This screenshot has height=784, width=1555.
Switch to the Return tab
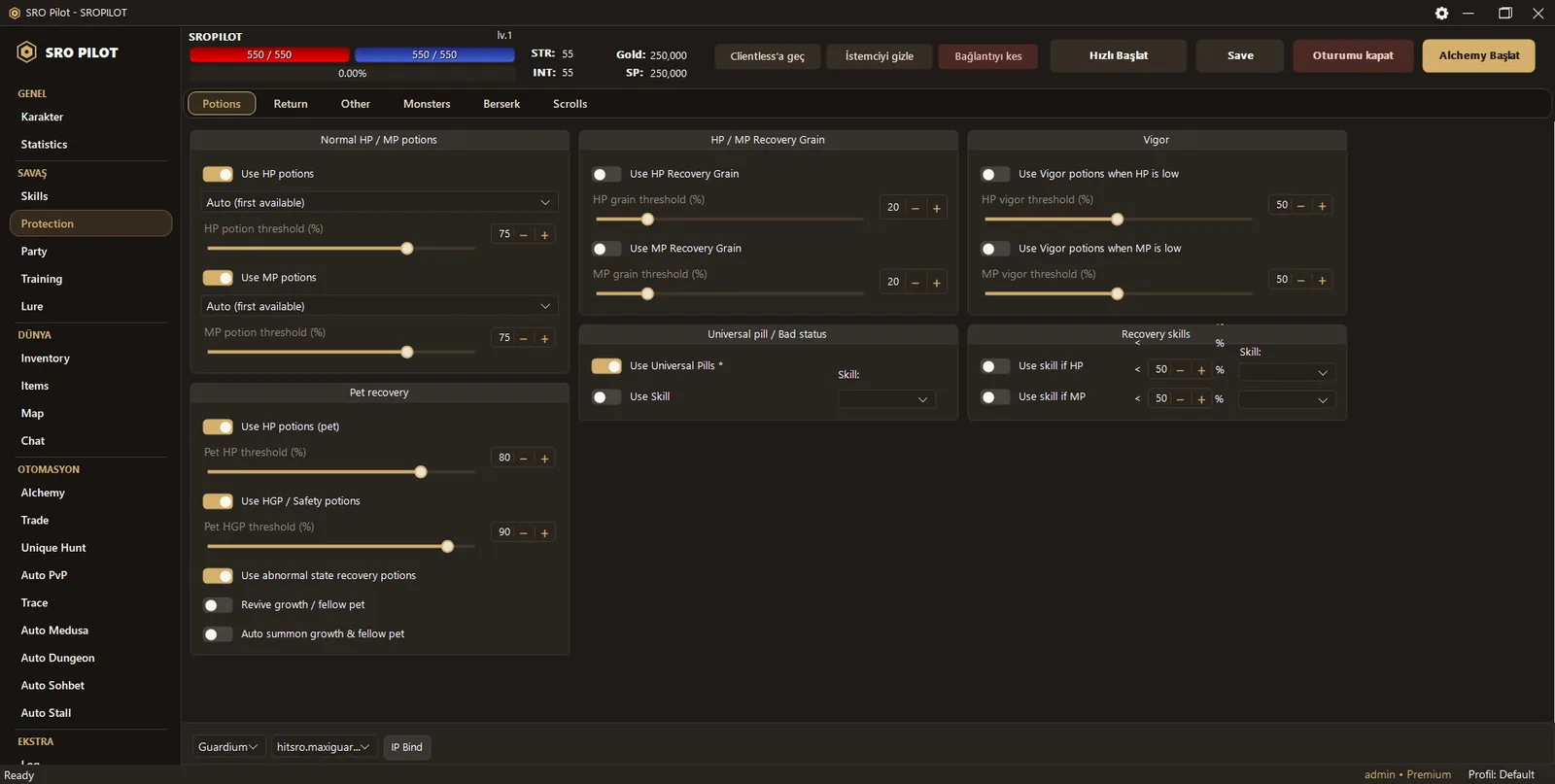click(x=291, y=104)
